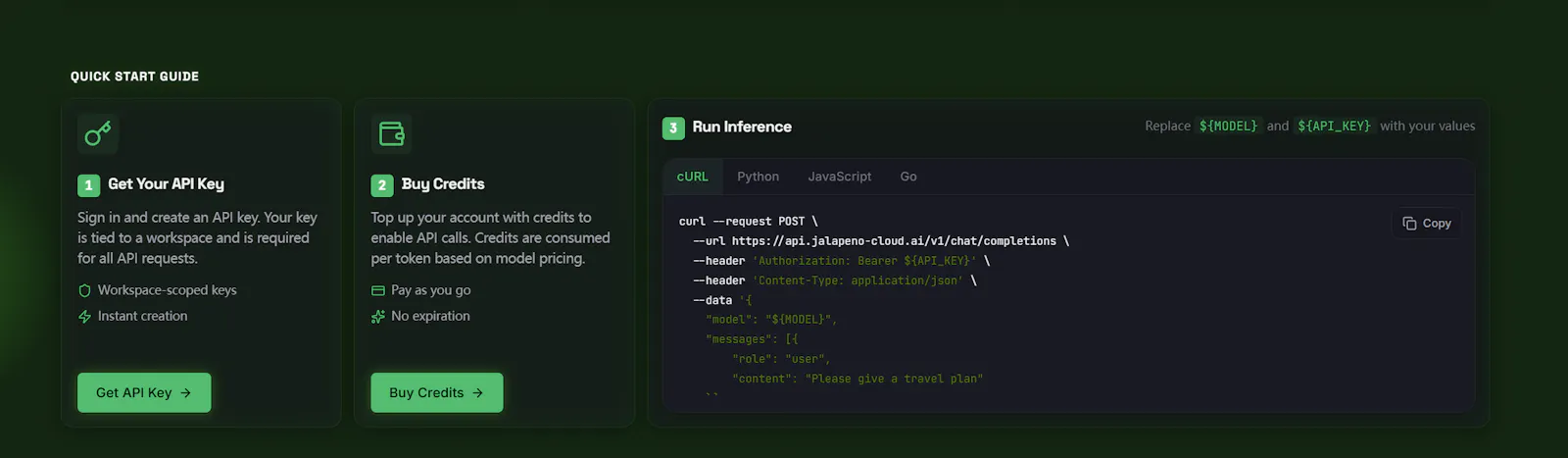Click the QUICK START GUIDE title
1568x458 pixels.
click(134, 76)
